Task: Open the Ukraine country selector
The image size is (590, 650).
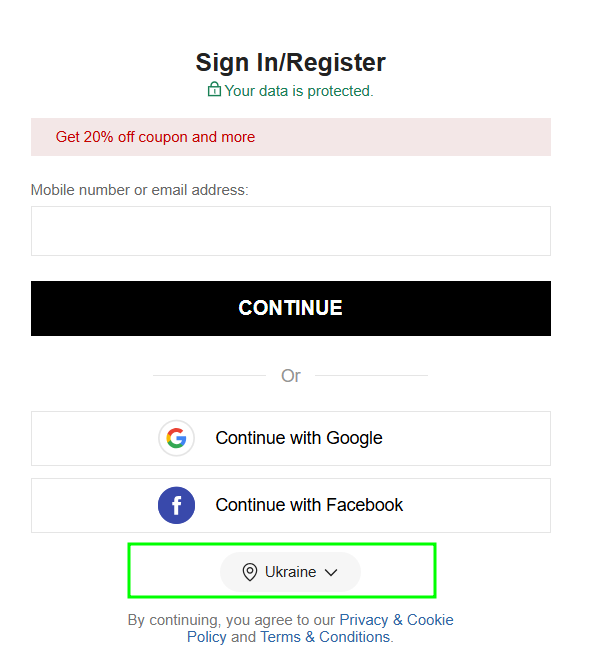Action: pyautogui.click(x=290, y=572)
